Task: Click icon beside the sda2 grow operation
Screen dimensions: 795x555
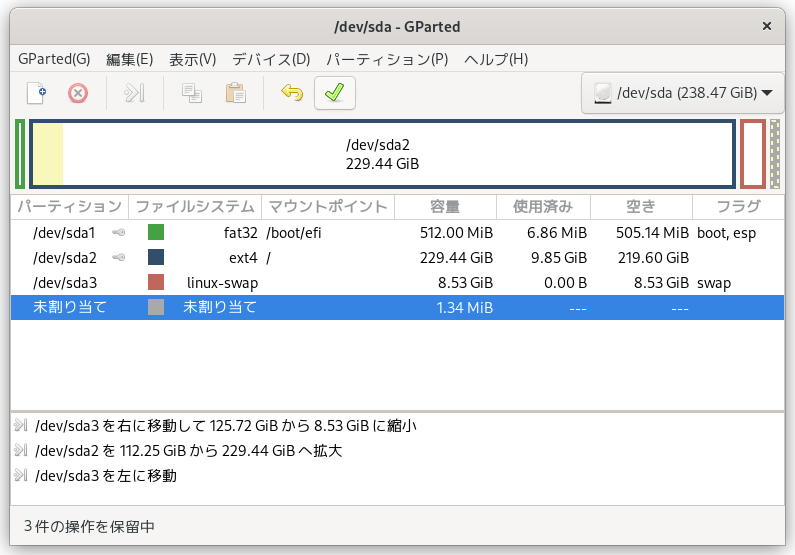Action: [21, 450]
